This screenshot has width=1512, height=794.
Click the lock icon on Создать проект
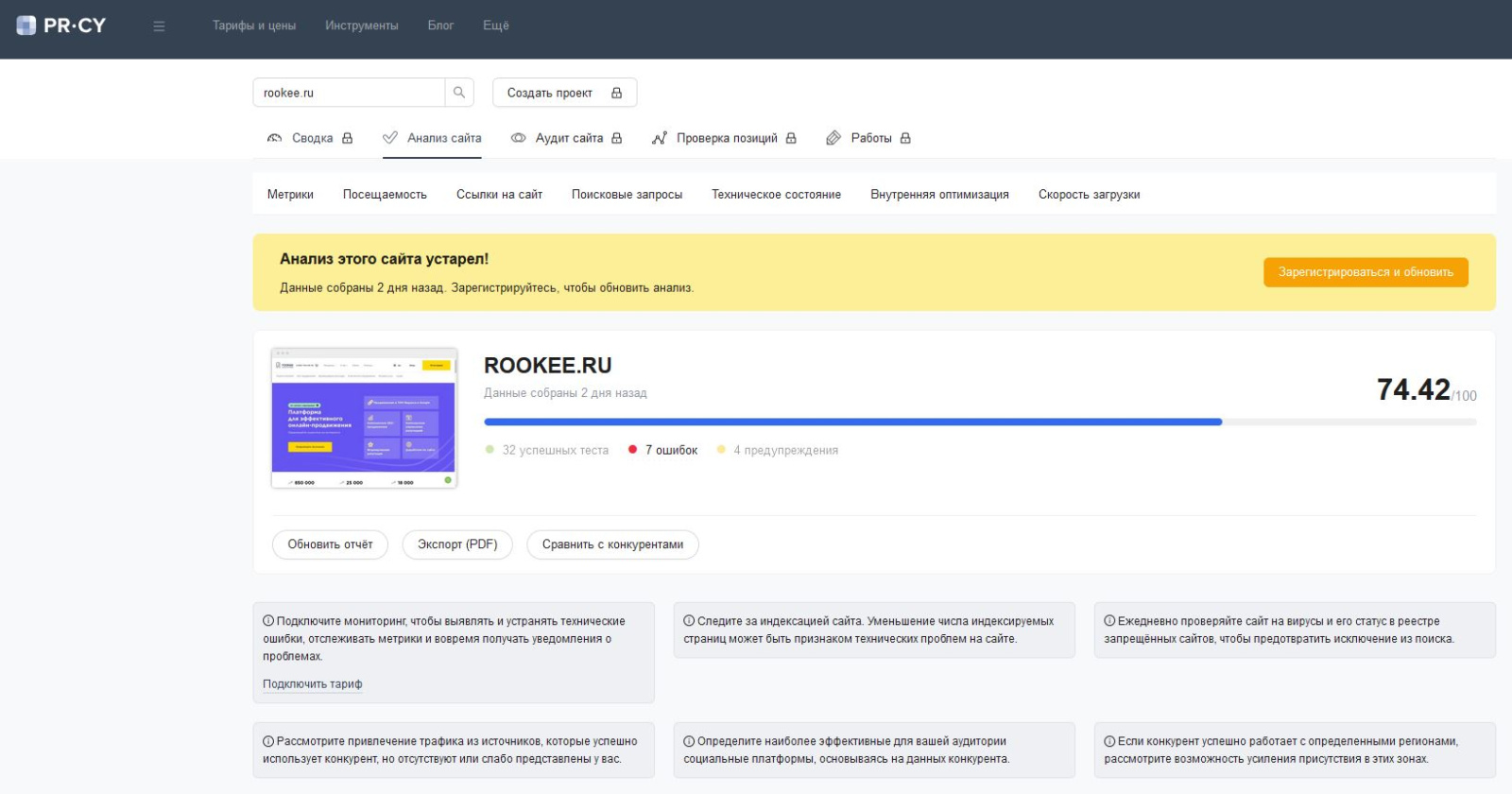pyautogui.click(x=617, y=93)
